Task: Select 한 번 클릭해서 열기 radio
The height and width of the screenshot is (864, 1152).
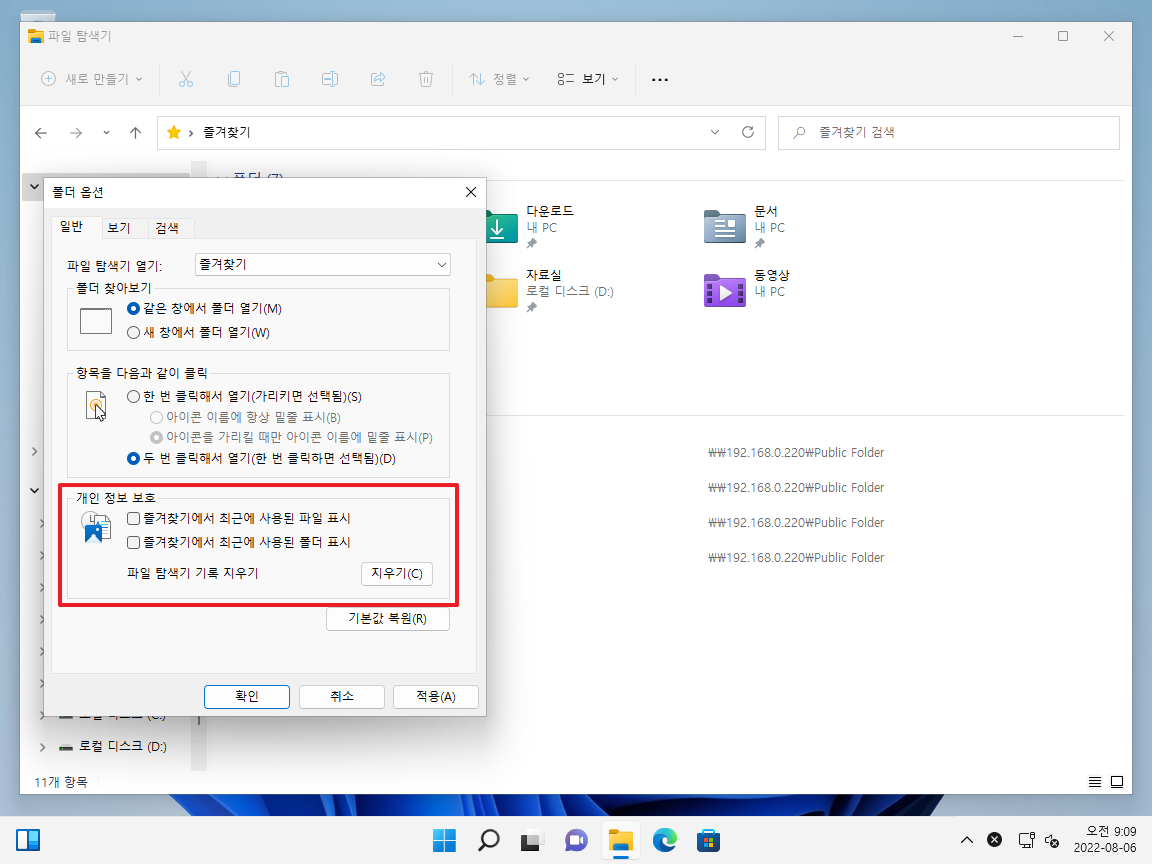Action: click(133, 397)
